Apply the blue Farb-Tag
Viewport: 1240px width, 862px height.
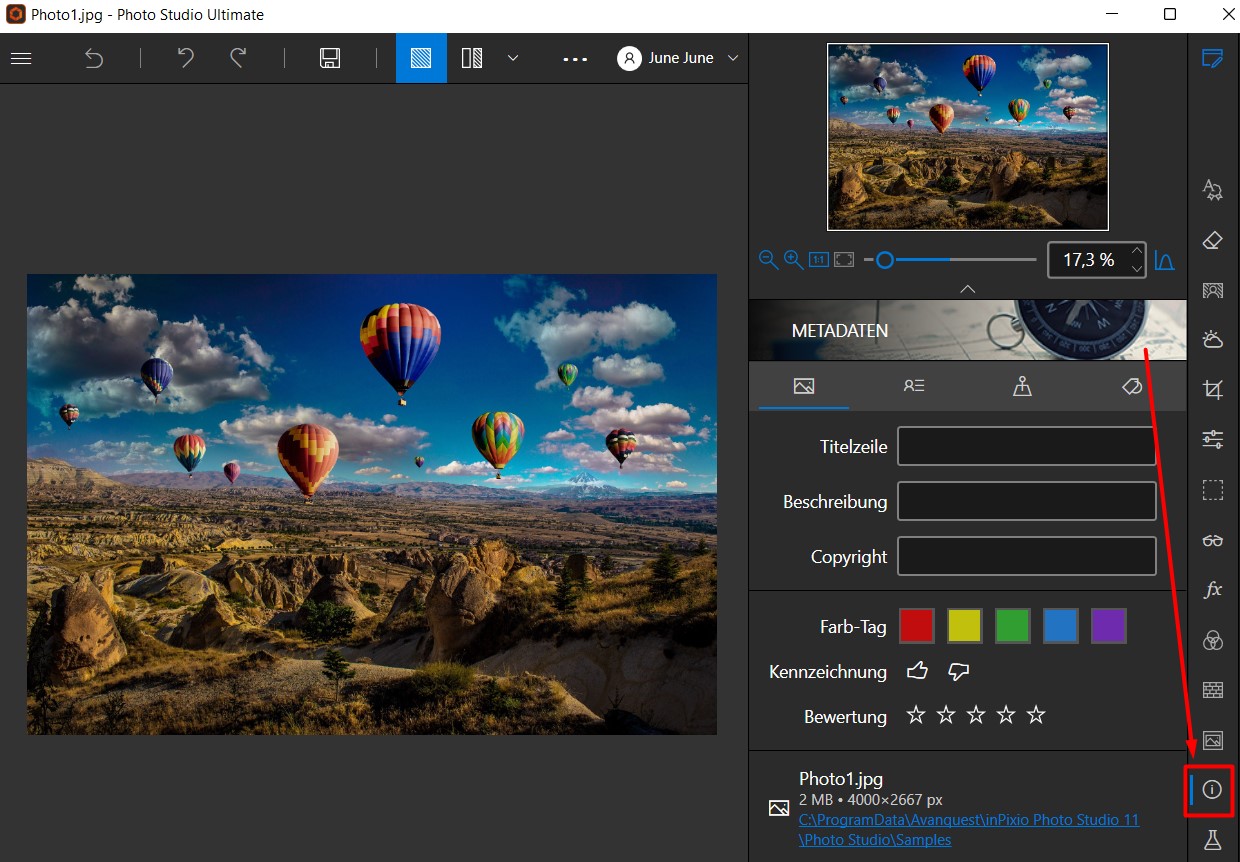pyautogui.click(x=1061, y=626)
